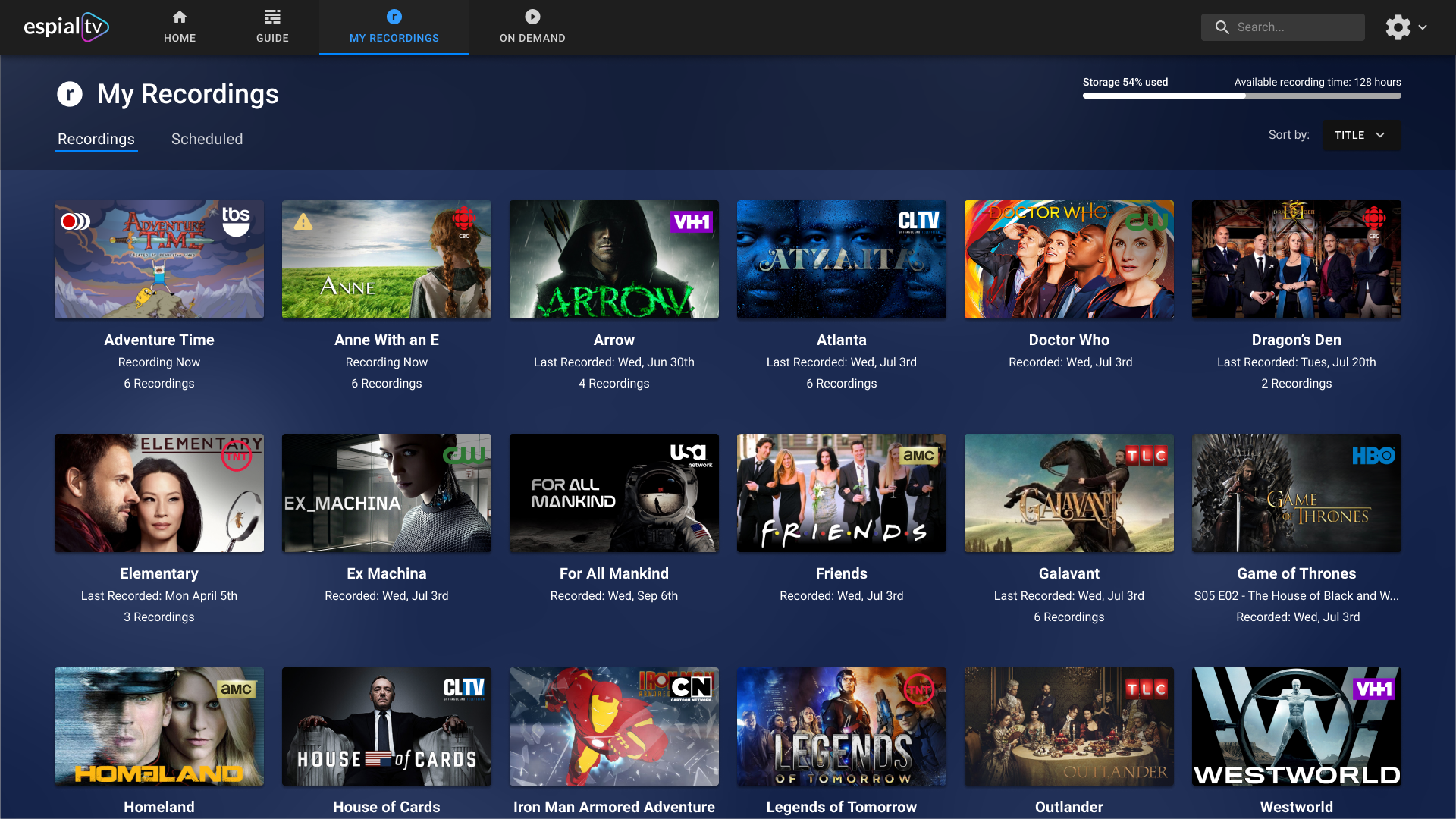Open the Friends thumbnail

pyautogui.click(x=842, y=493)
